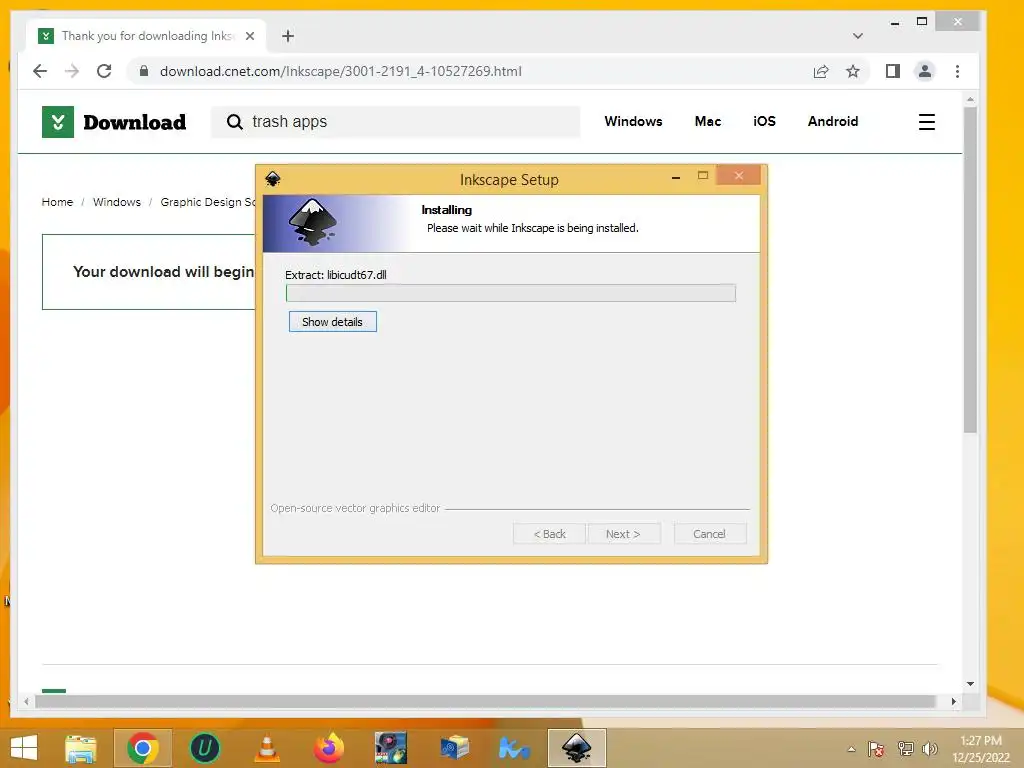Bookmark this page with the star icon
Viewport: 1024px width, 768px height.
(853, 71)
